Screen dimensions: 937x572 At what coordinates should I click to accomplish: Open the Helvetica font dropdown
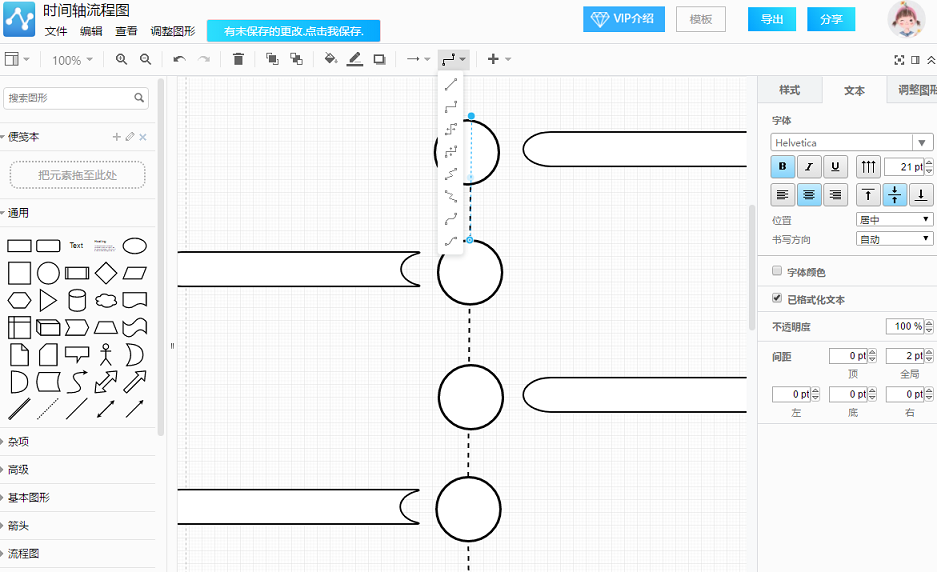pyautogui.click(x=852, y=142)
